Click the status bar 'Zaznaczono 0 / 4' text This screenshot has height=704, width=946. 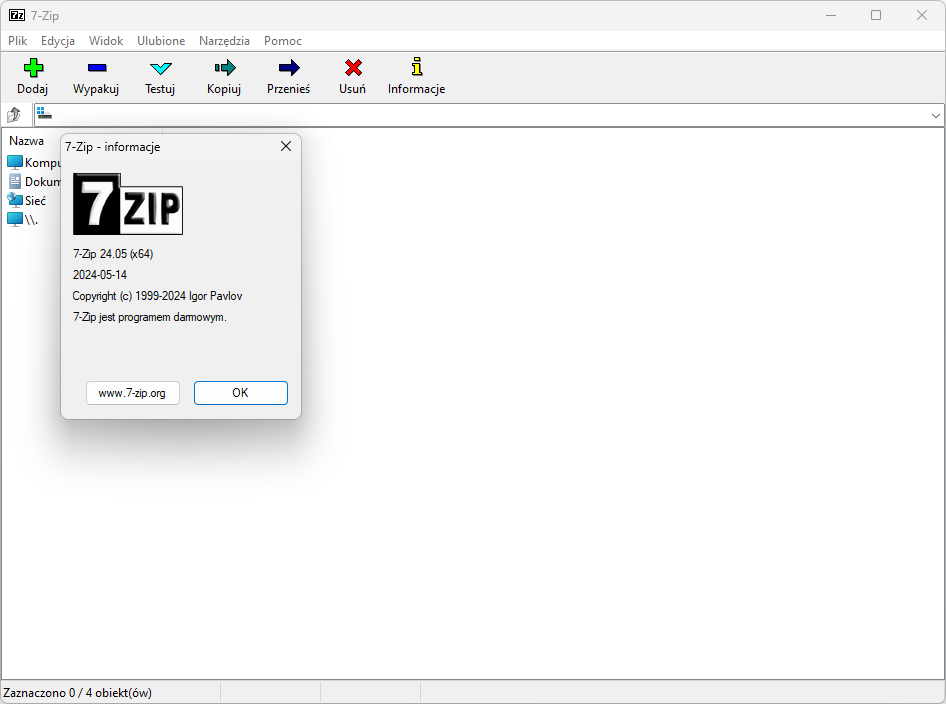pyautogui.click(x=77, y=693)
